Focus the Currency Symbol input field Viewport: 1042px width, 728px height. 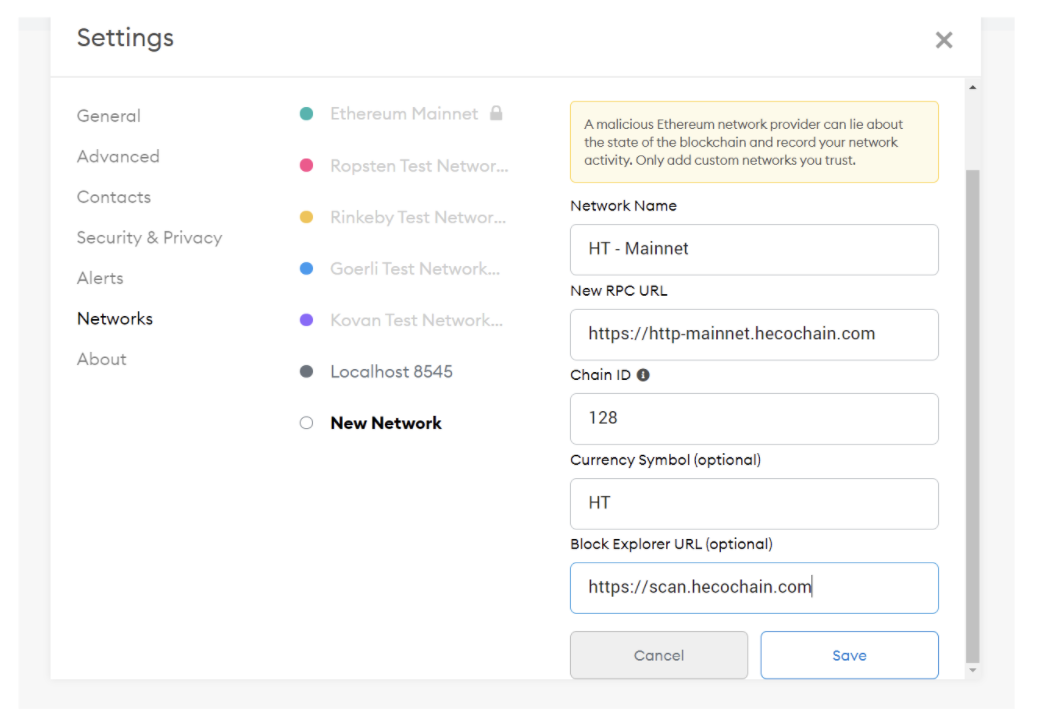click(754, 504)
